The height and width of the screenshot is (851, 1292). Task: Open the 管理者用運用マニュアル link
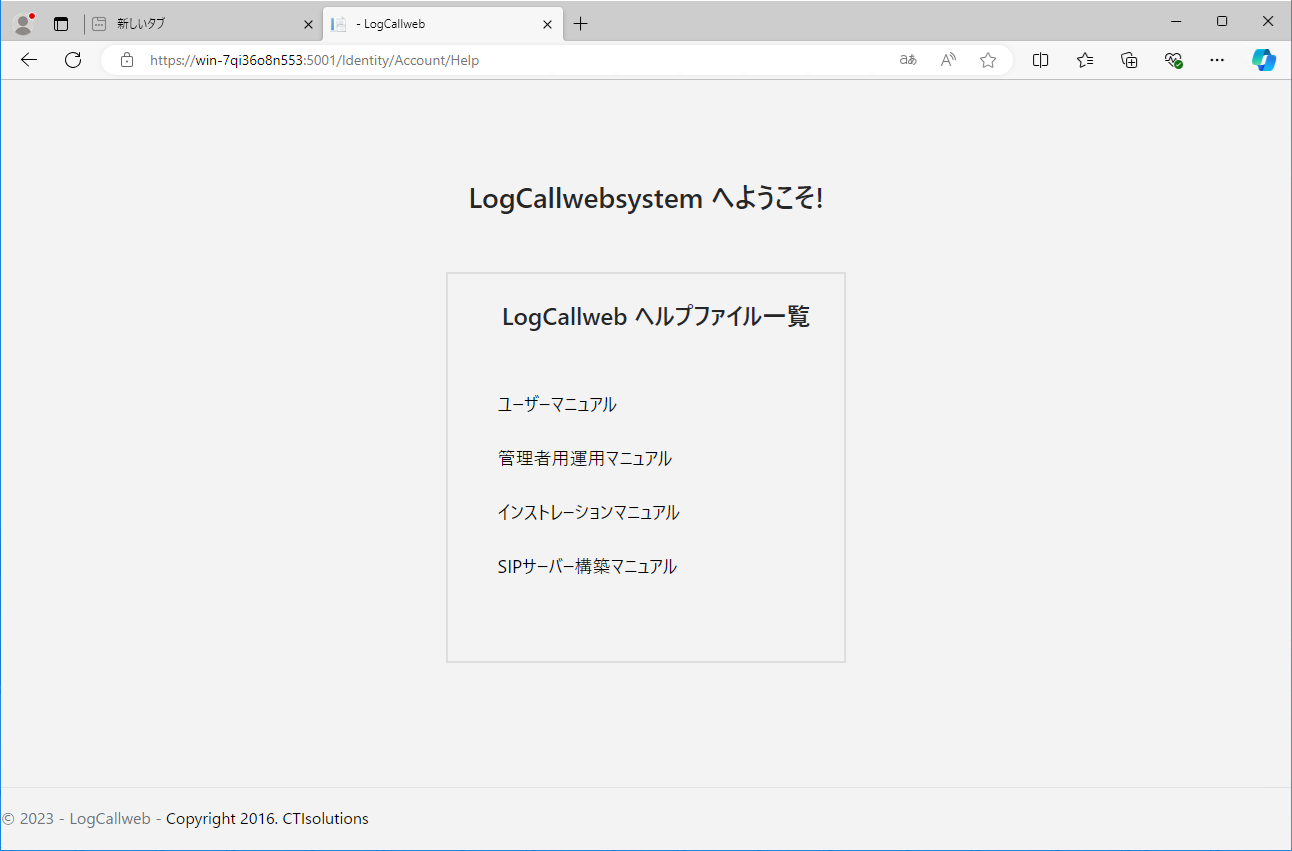tap(585, 459)
